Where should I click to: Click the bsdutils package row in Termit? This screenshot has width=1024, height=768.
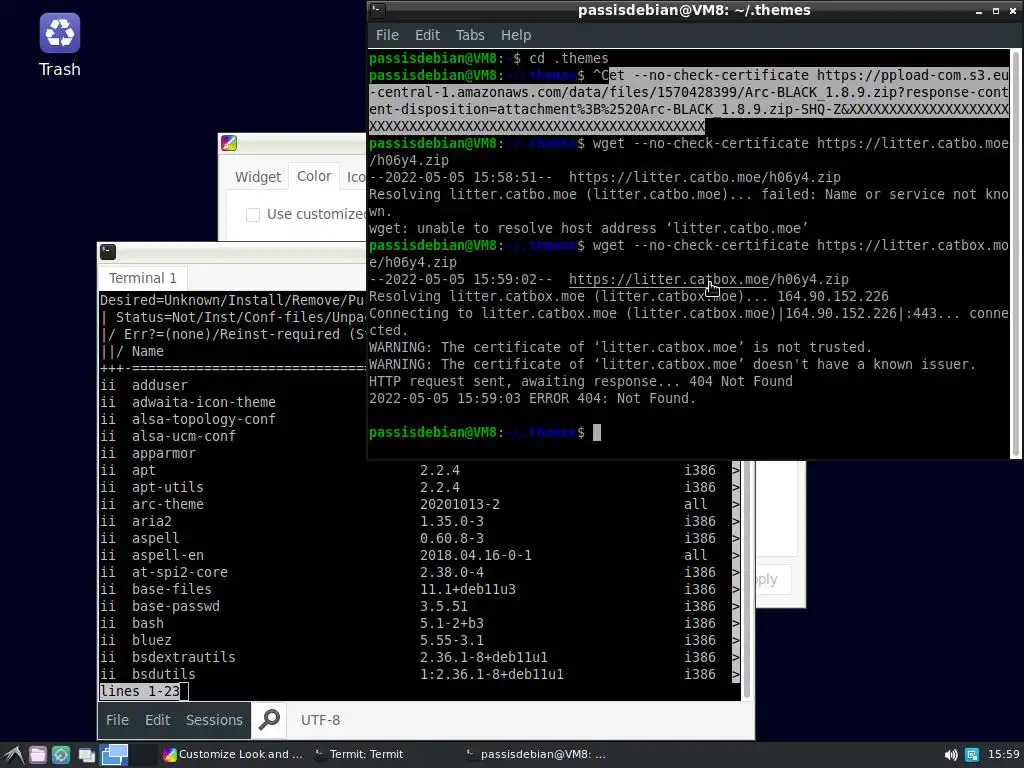[419, 674]
